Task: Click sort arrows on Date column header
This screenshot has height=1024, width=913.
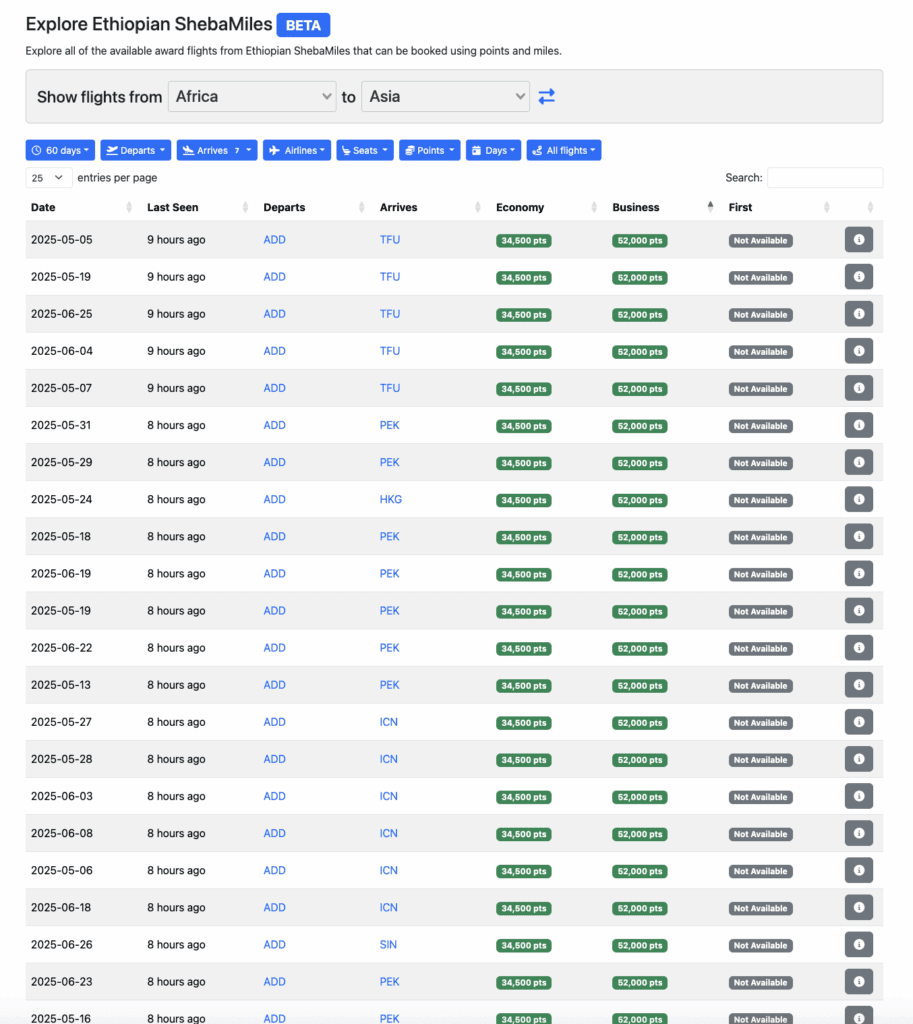Action: (x=129, y=207)
